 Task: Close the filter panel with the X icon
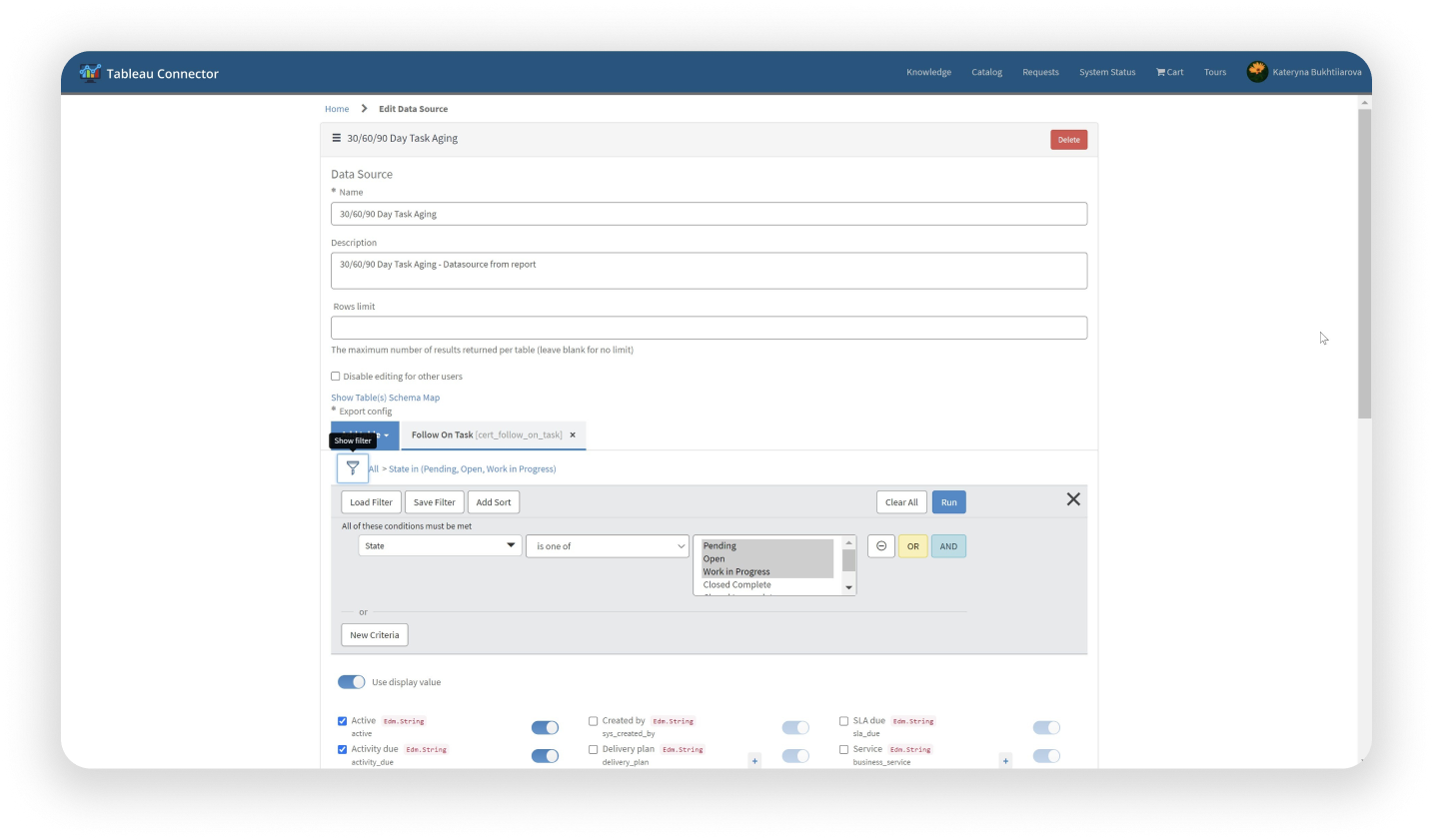click(1073, 498)
